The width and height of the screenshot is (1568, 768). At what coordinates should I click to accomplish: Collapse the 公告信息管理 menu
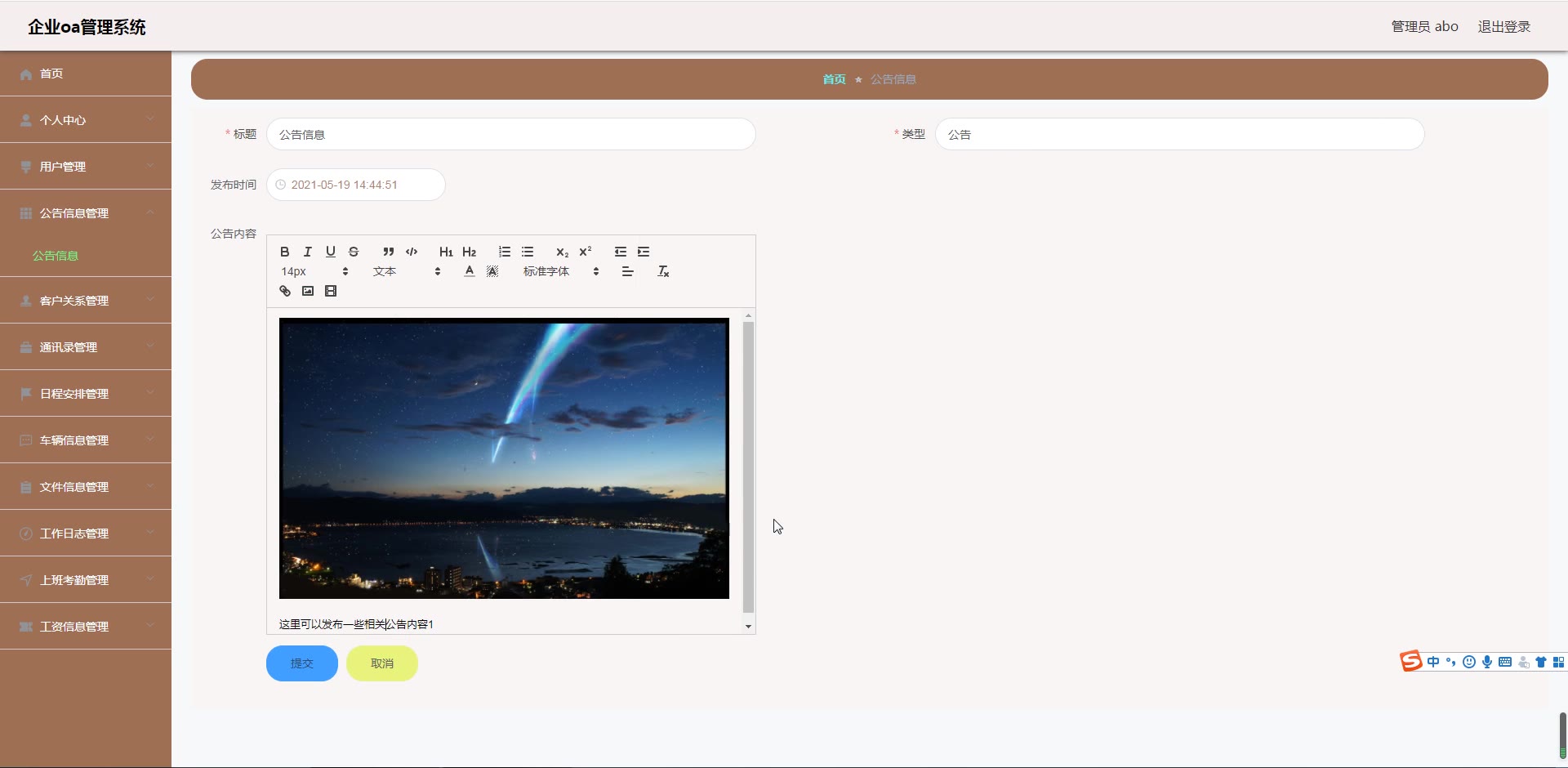click(x=86, y=213)
